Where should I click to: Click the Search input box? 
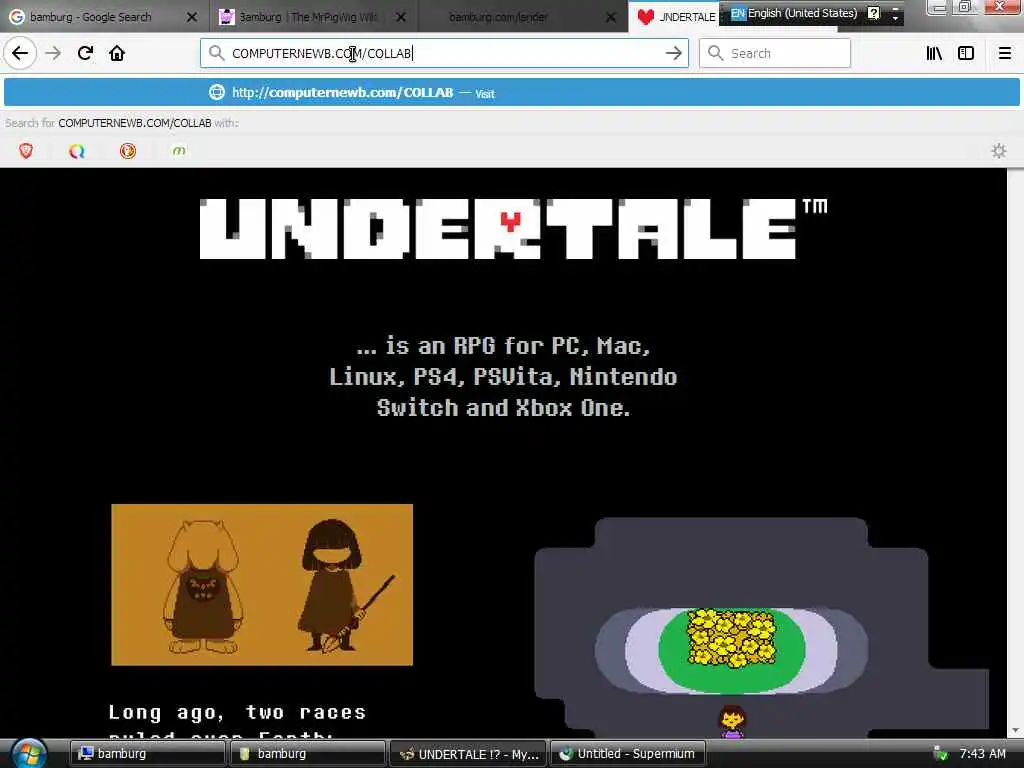775,53
